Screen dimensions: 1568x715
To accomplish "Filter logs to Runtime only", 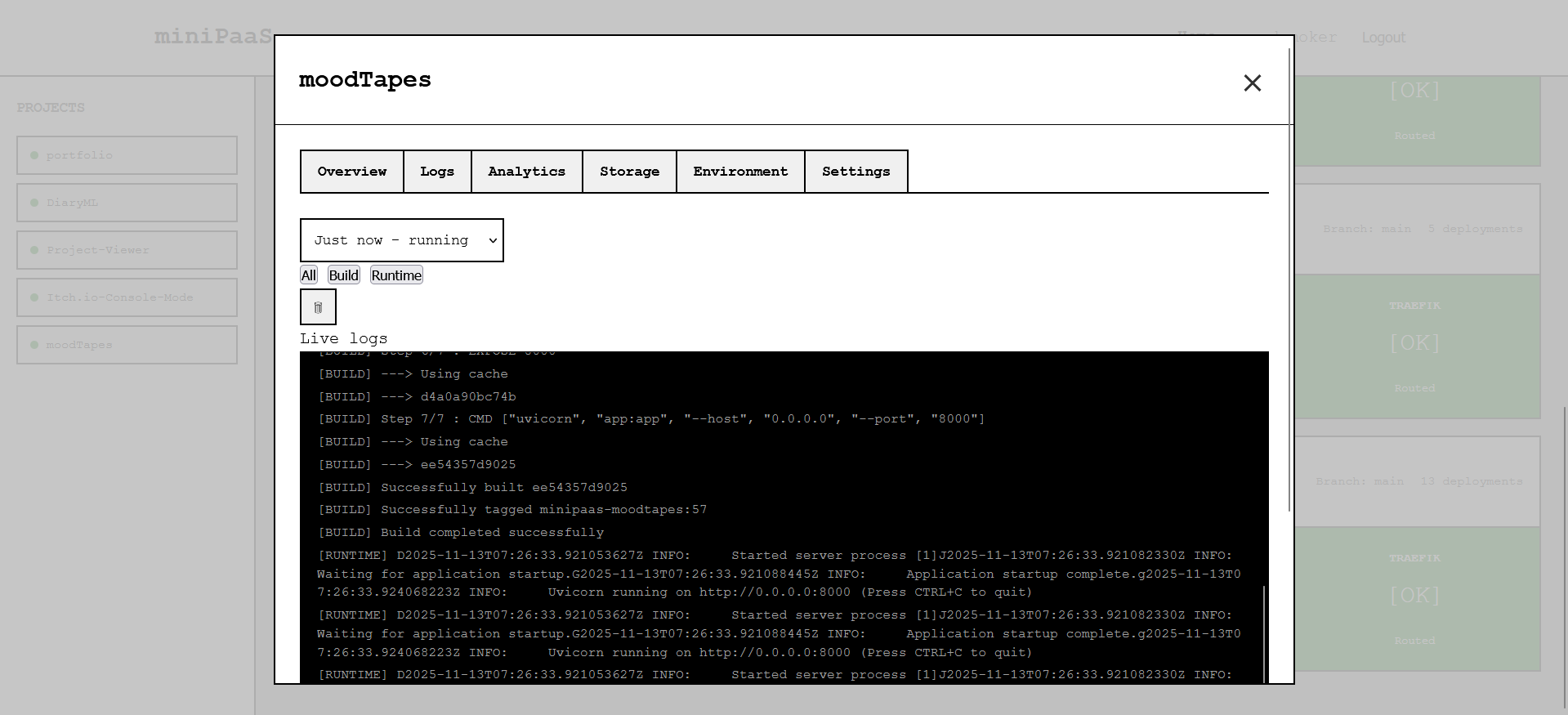I will pyautogui.click(x=396, y=275).
